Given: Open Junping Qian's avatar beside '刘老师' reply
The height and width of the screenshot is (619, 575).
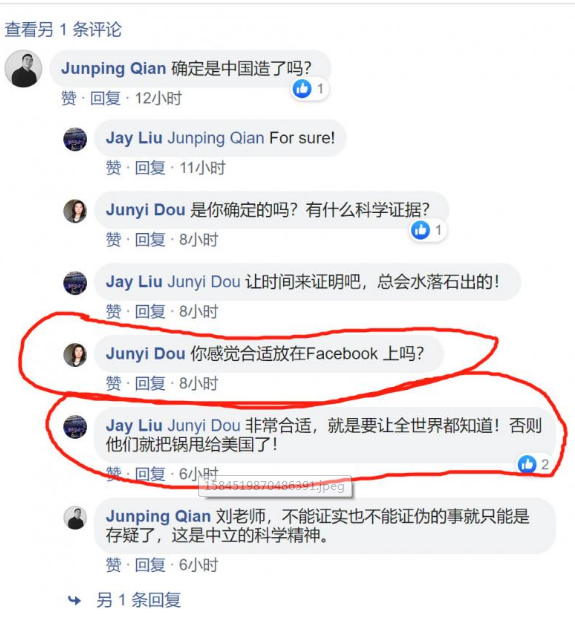Looking at the screenshot, I should point(75,518).
